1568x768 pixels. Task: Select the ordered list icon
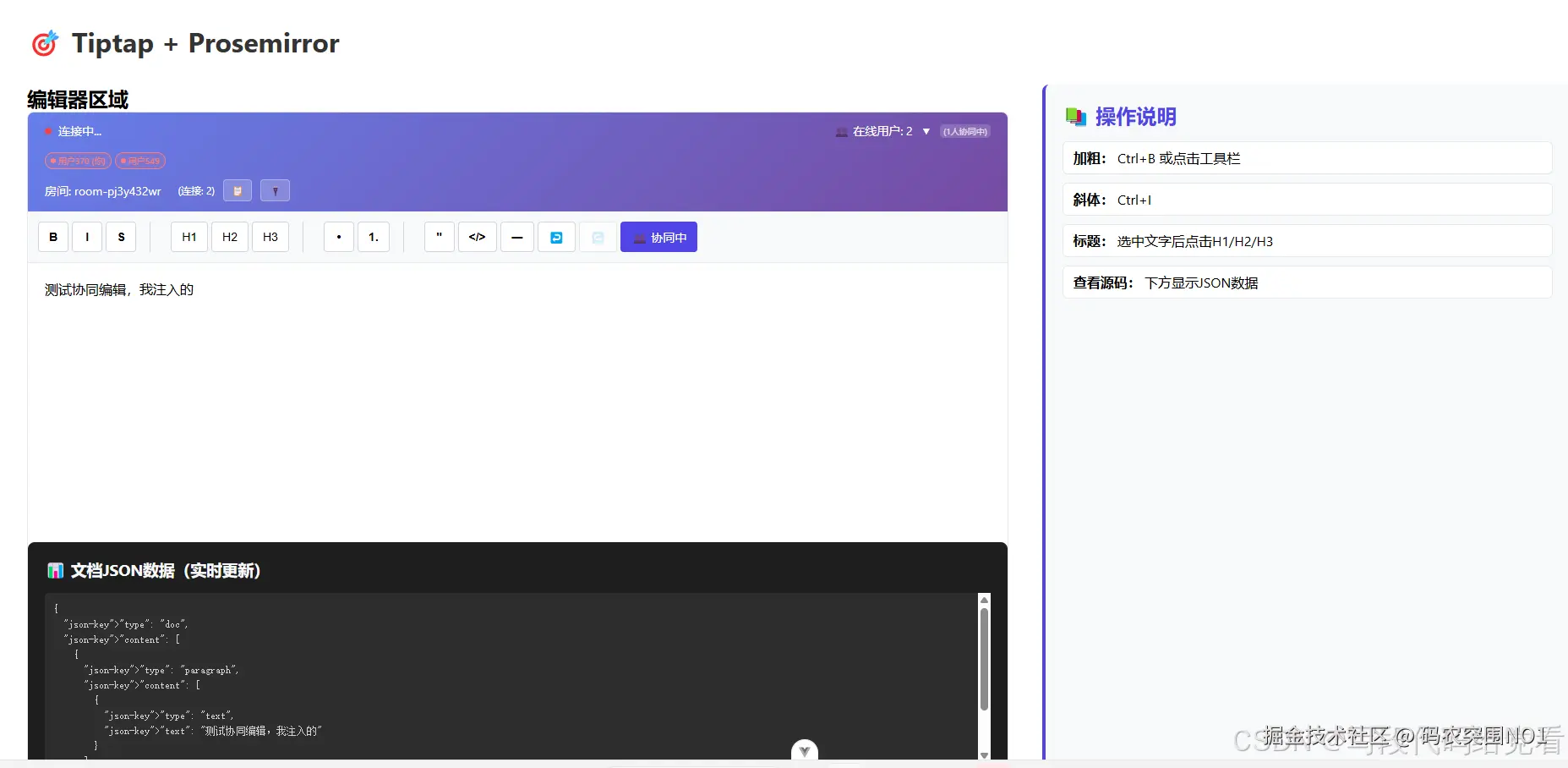click(374, 237)
